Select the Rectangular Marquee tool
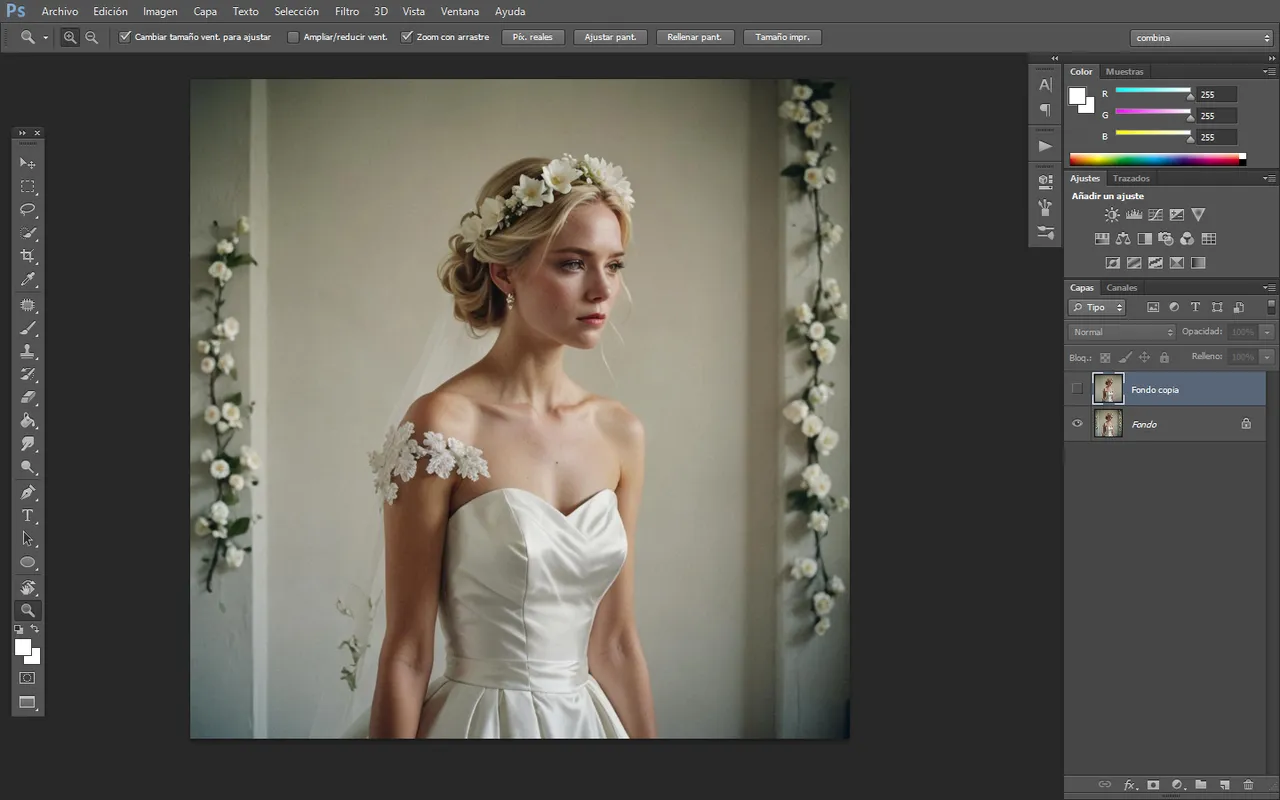Image resolution: width=1280 pixels, height=800 pixels. click(28, 187)
